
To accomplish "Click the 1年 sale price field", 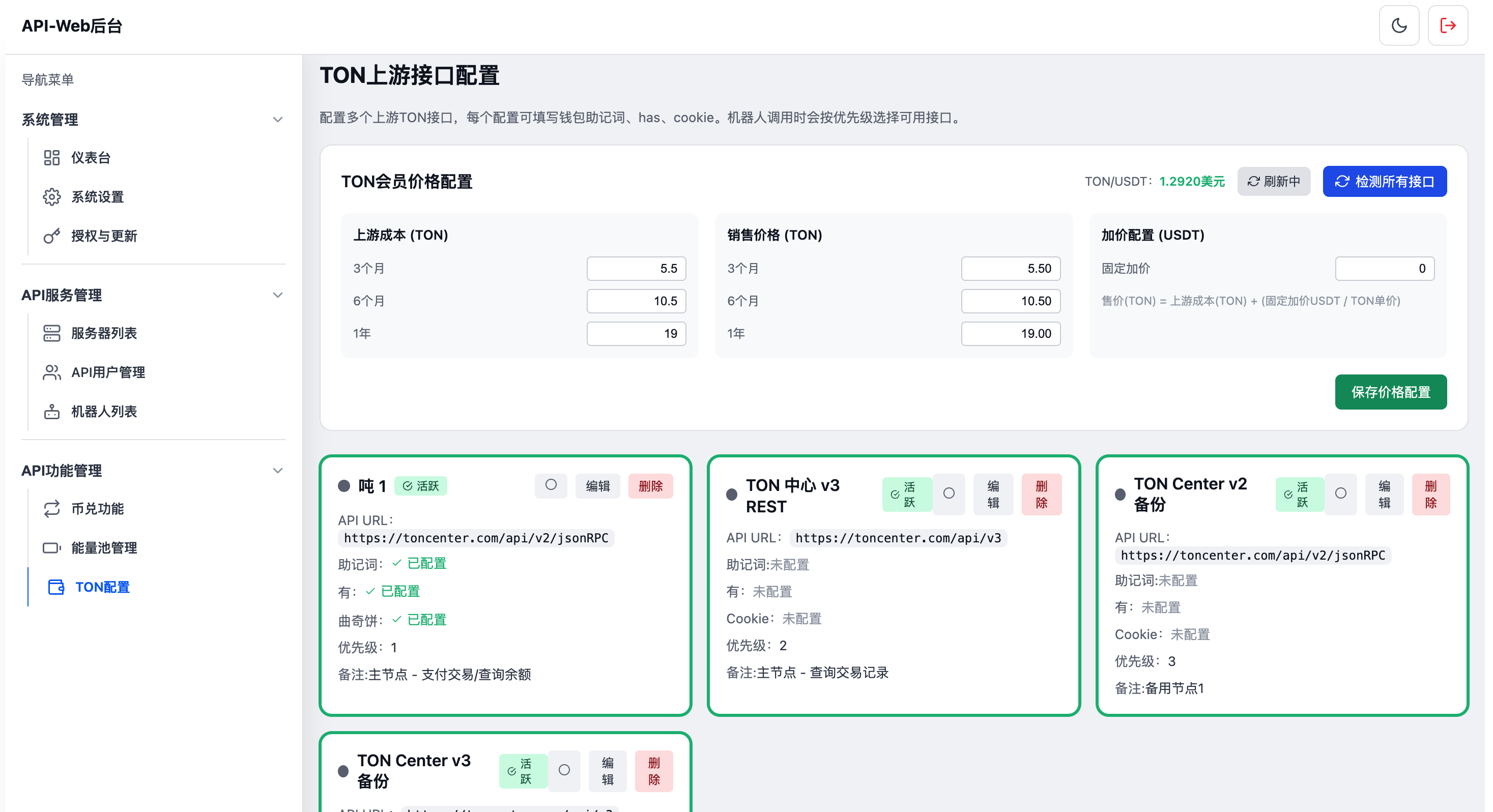I will point(1011,333).
